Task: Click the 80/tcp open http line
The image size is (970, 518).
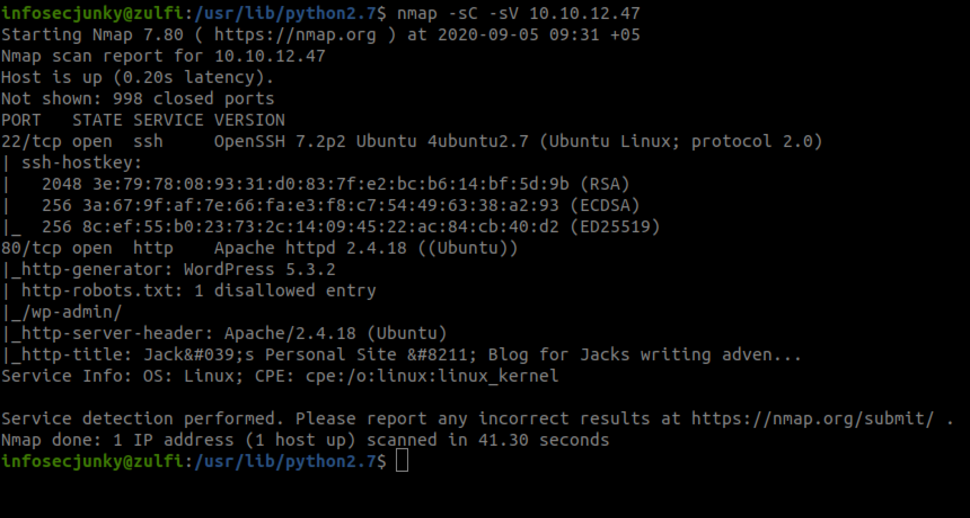Action: pos(260,248)
